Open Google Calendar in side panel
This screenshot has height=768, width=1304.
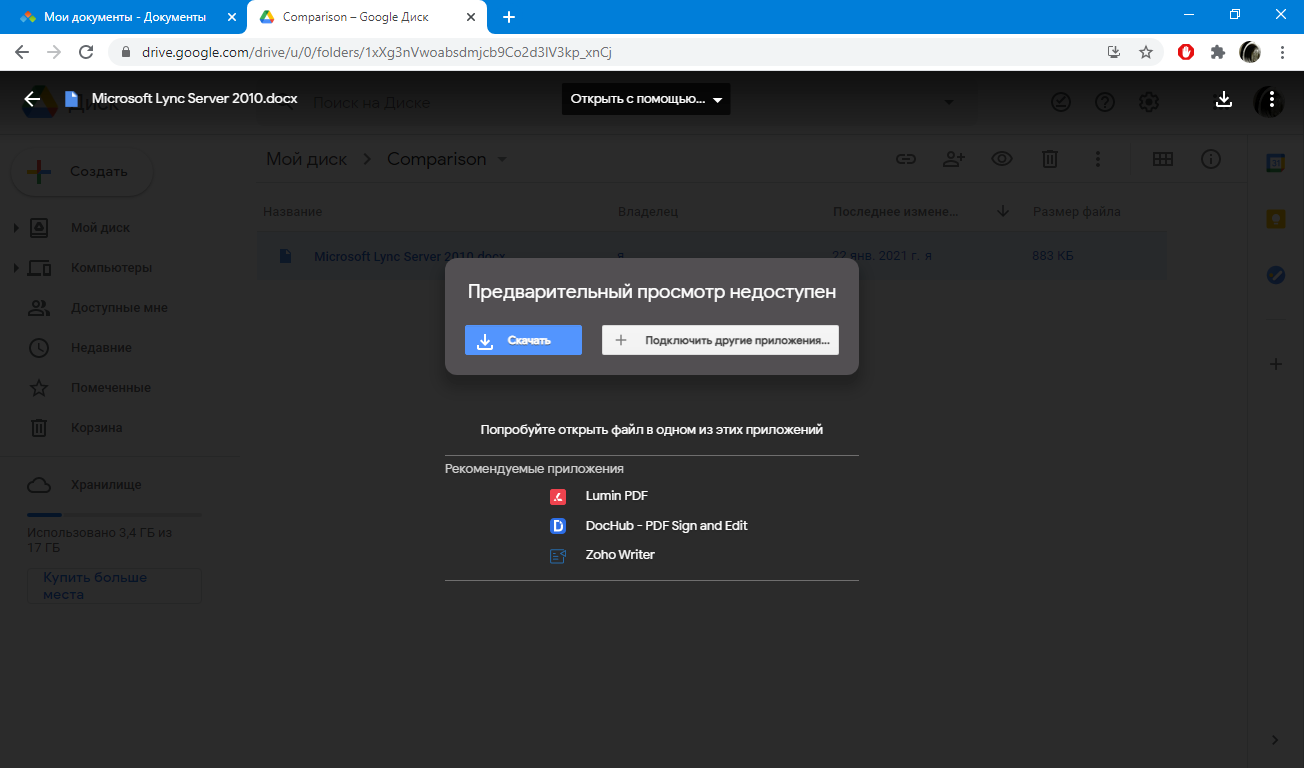[1275, 163]
